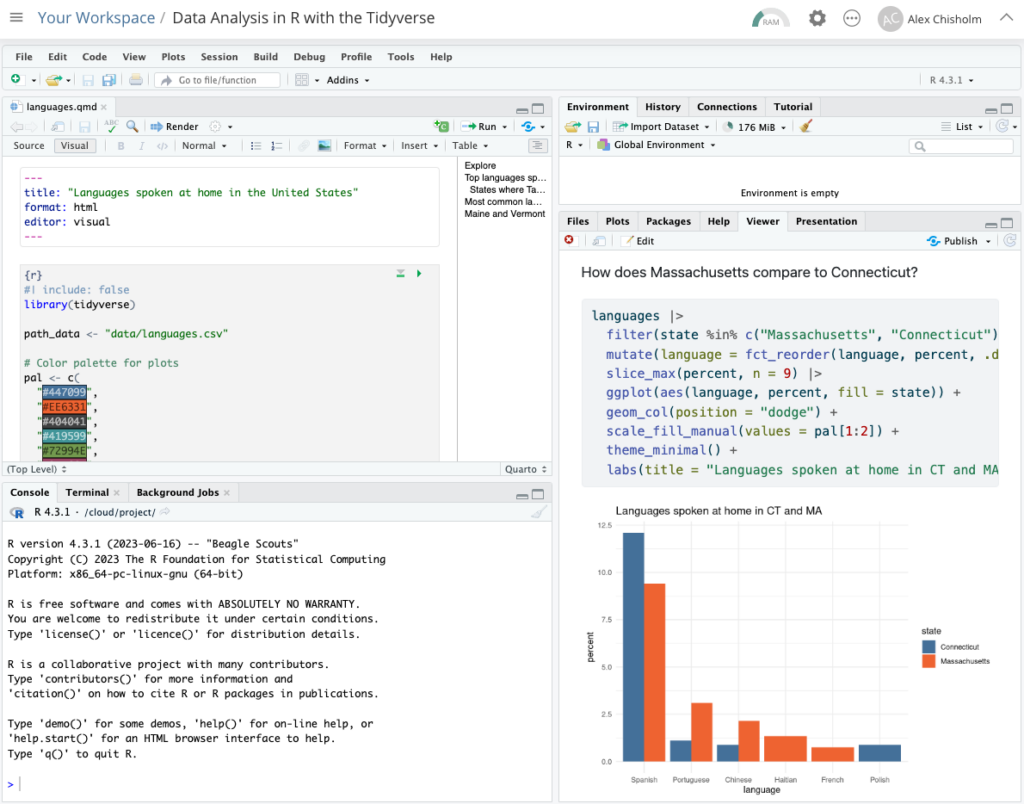The height and width of the screenshot is (804, 1024).
Task: Clear the console with the broom icon
Action: [x=539, y=513]
